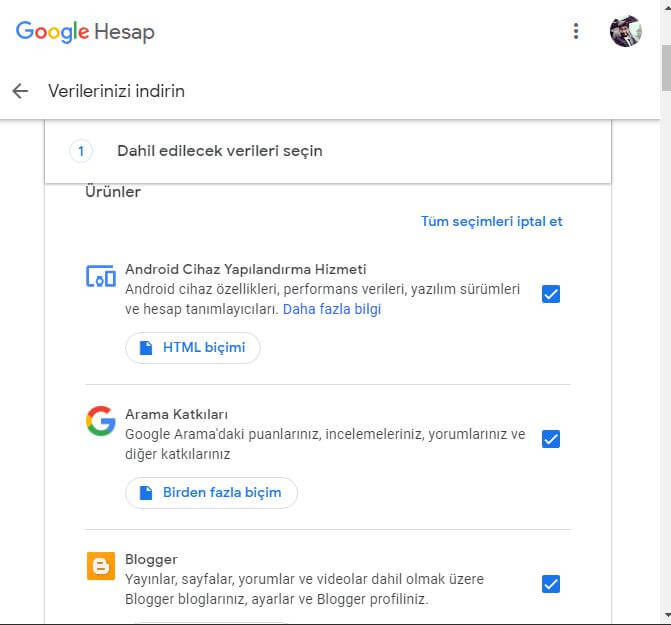Click the orange Blogger icon
This screenshot has width=671, height=625.
click(101, 566)
